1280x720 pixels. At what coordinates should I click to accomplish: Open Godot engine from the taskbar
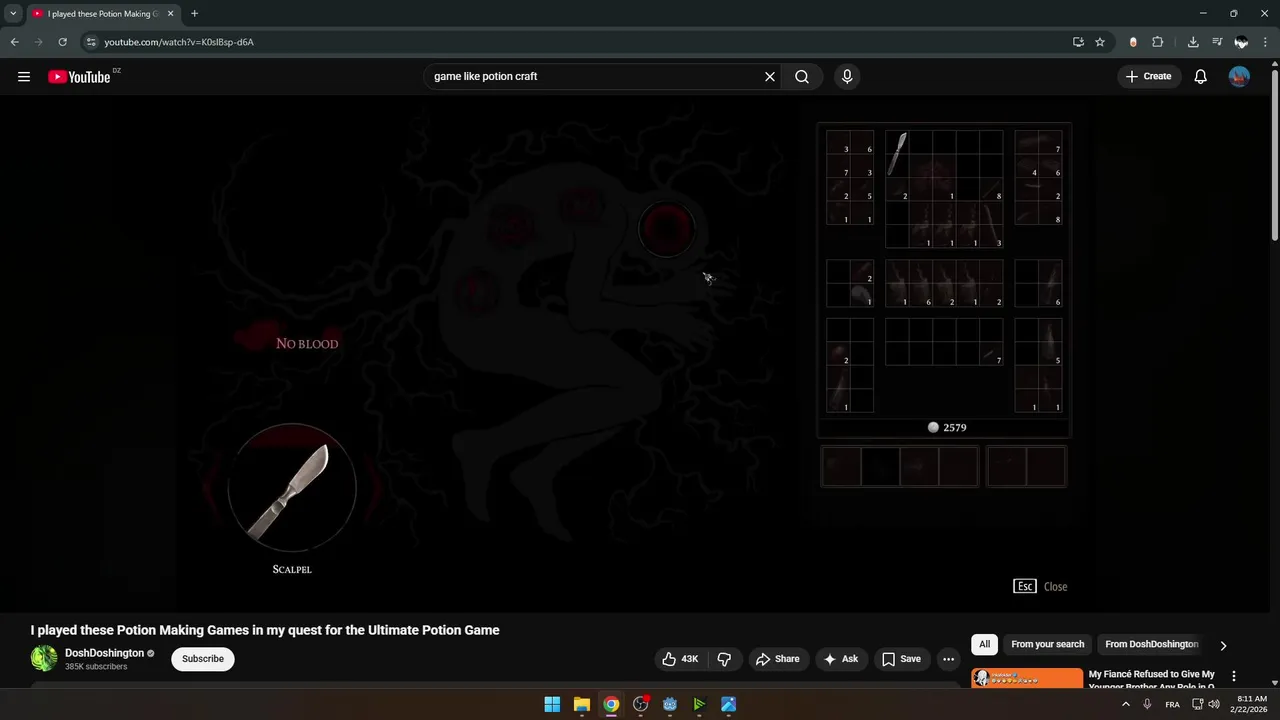click(670, 705)
